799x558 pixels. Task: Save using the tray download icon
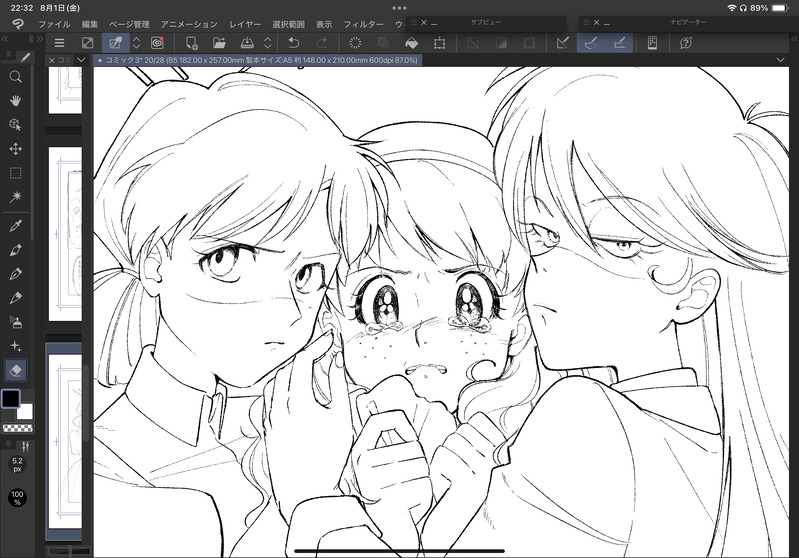pyautogui.click(x=247, y=43)
